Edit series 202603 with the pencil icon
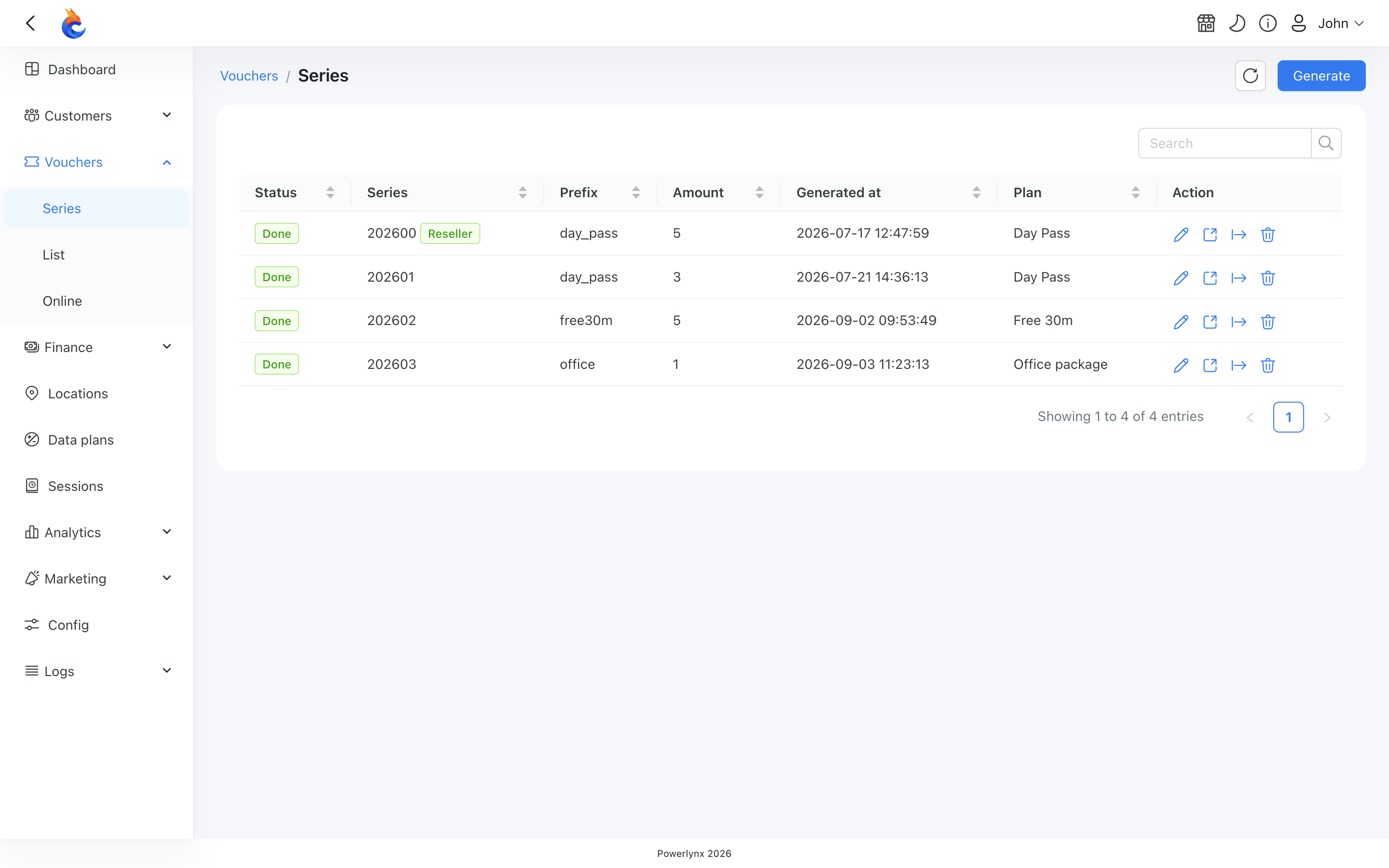 [x=1181, y=365]
